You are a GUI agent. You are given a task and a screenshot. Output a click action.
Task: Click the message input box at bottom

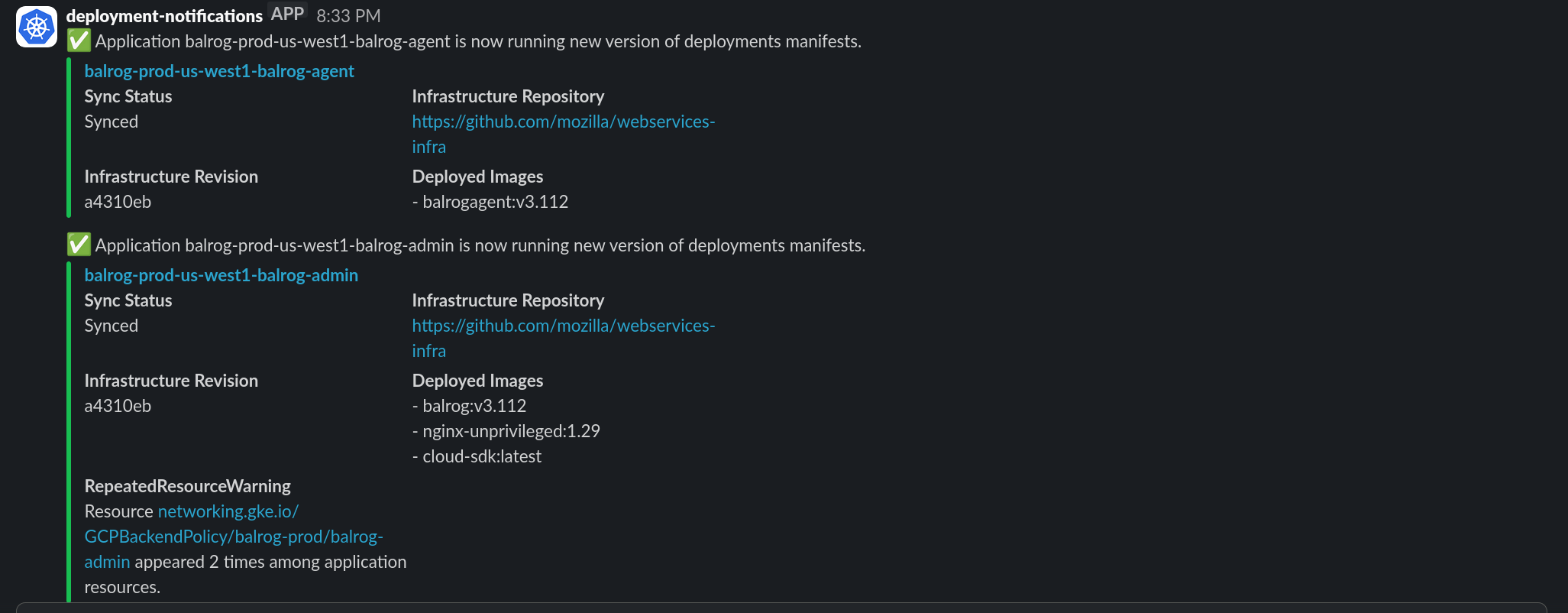click(x=781, y=608)
